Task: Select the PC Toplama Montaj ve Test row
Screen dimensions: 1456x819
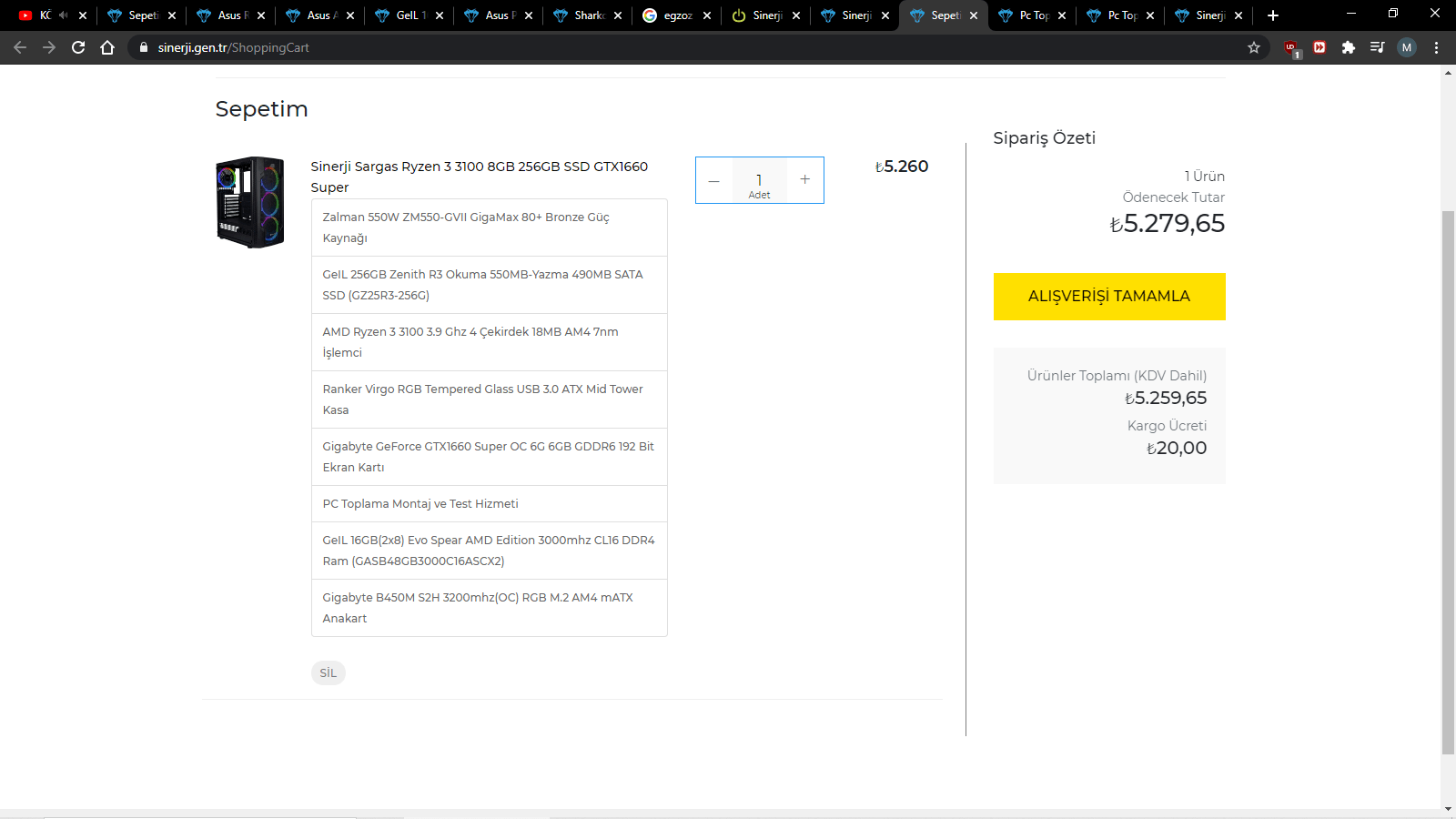Action: (490, 504)
